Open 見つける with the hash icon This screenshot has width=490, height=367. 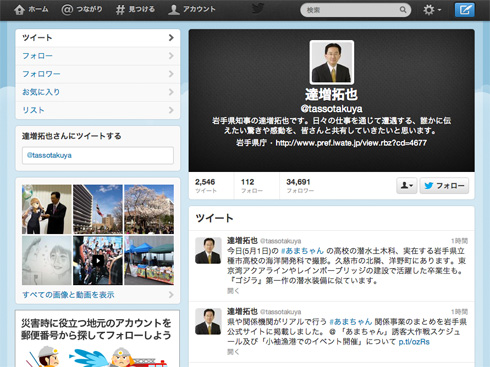coord(135,10)
